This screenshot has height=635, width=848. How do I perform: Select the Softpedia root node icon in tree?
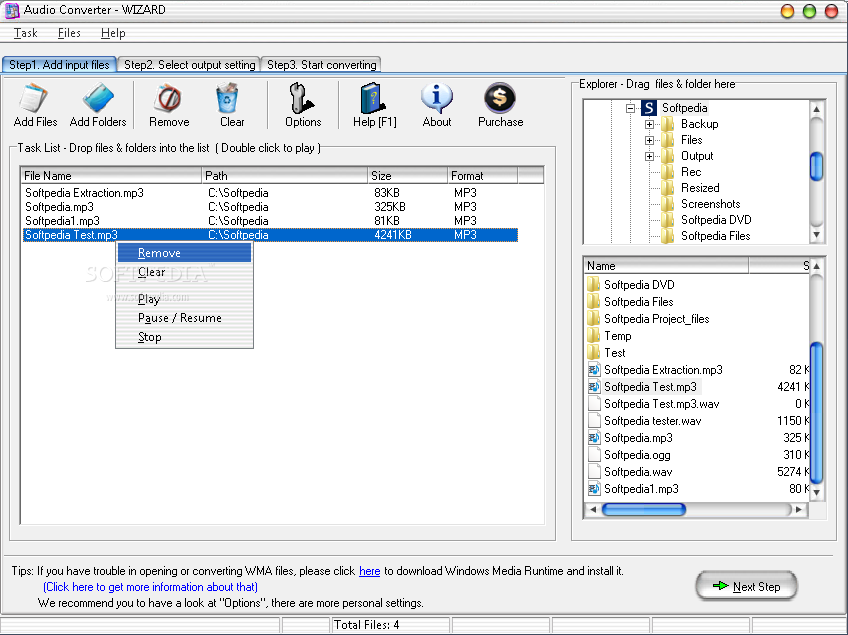(648, 108)
